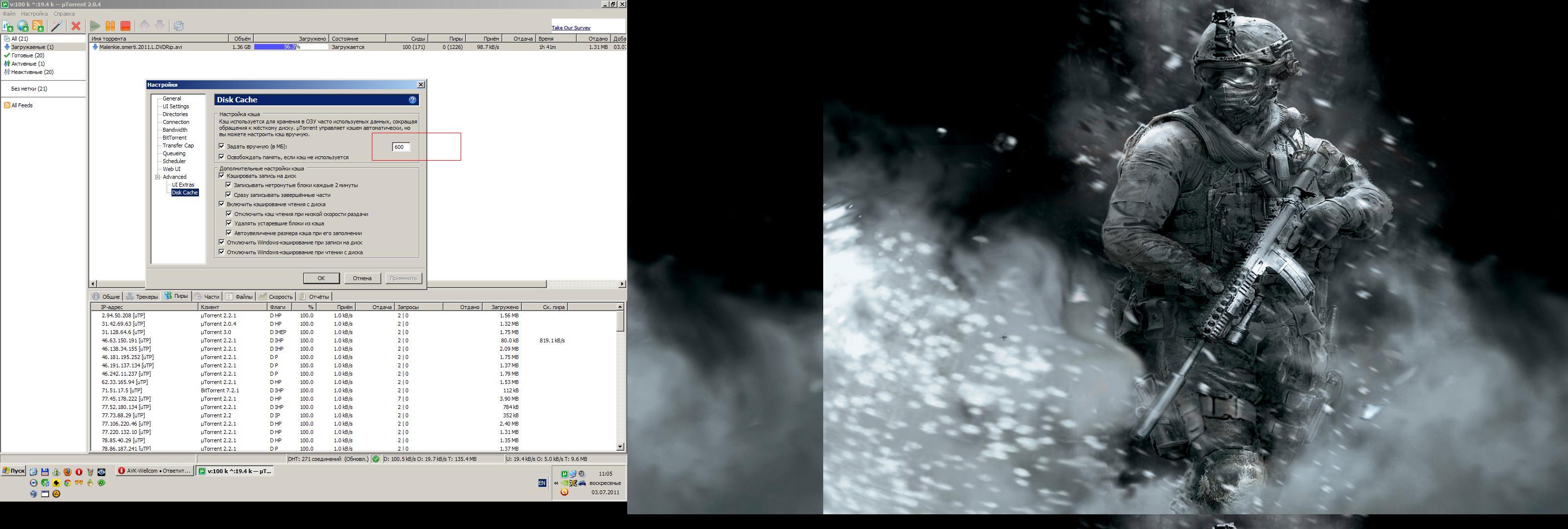Click the Create New Torrent wand icon

point(57,25)
